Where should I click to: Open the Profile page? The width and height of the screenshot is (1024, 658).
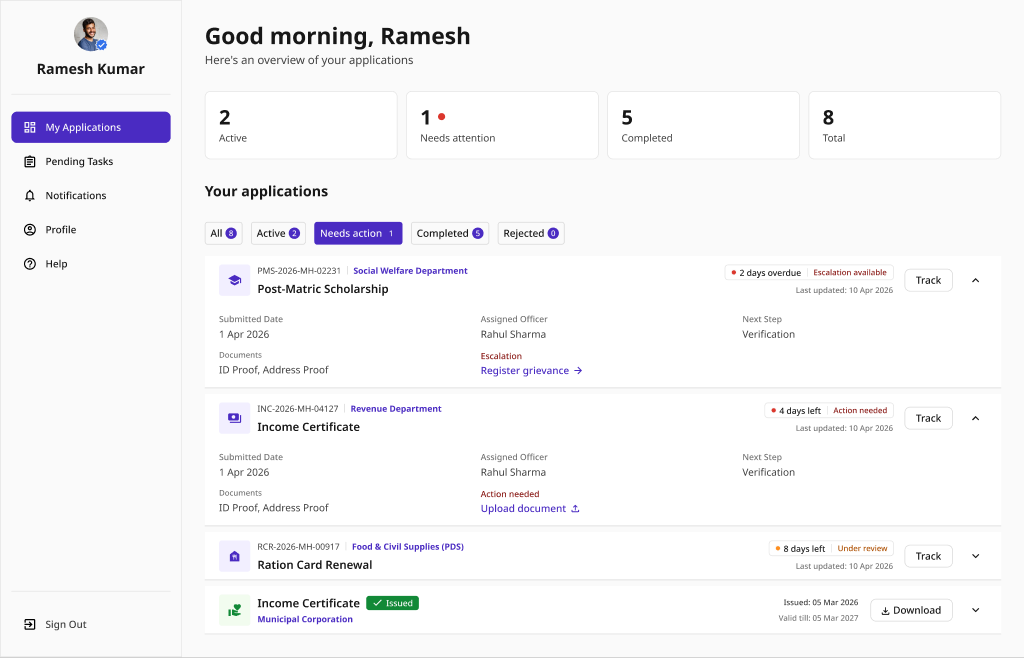pyautogui.click(x=91, y=230)
